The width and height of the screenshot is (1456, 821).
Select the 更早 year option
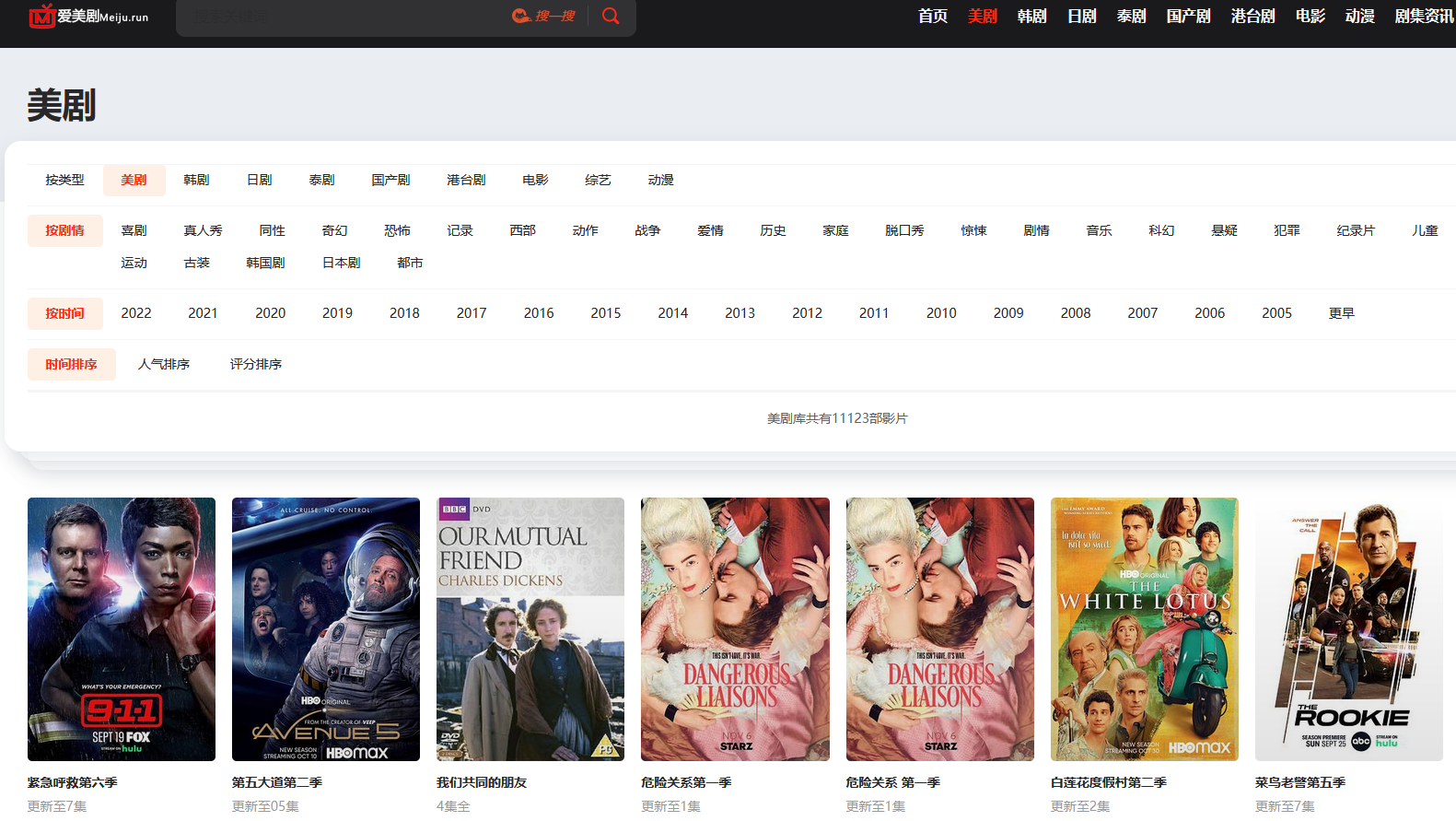tap(1341, 313)
